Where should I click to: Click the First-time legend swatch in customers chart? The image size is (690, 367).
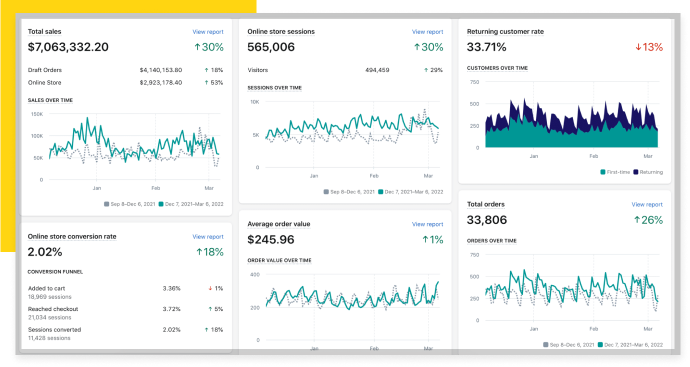(603, 172)
